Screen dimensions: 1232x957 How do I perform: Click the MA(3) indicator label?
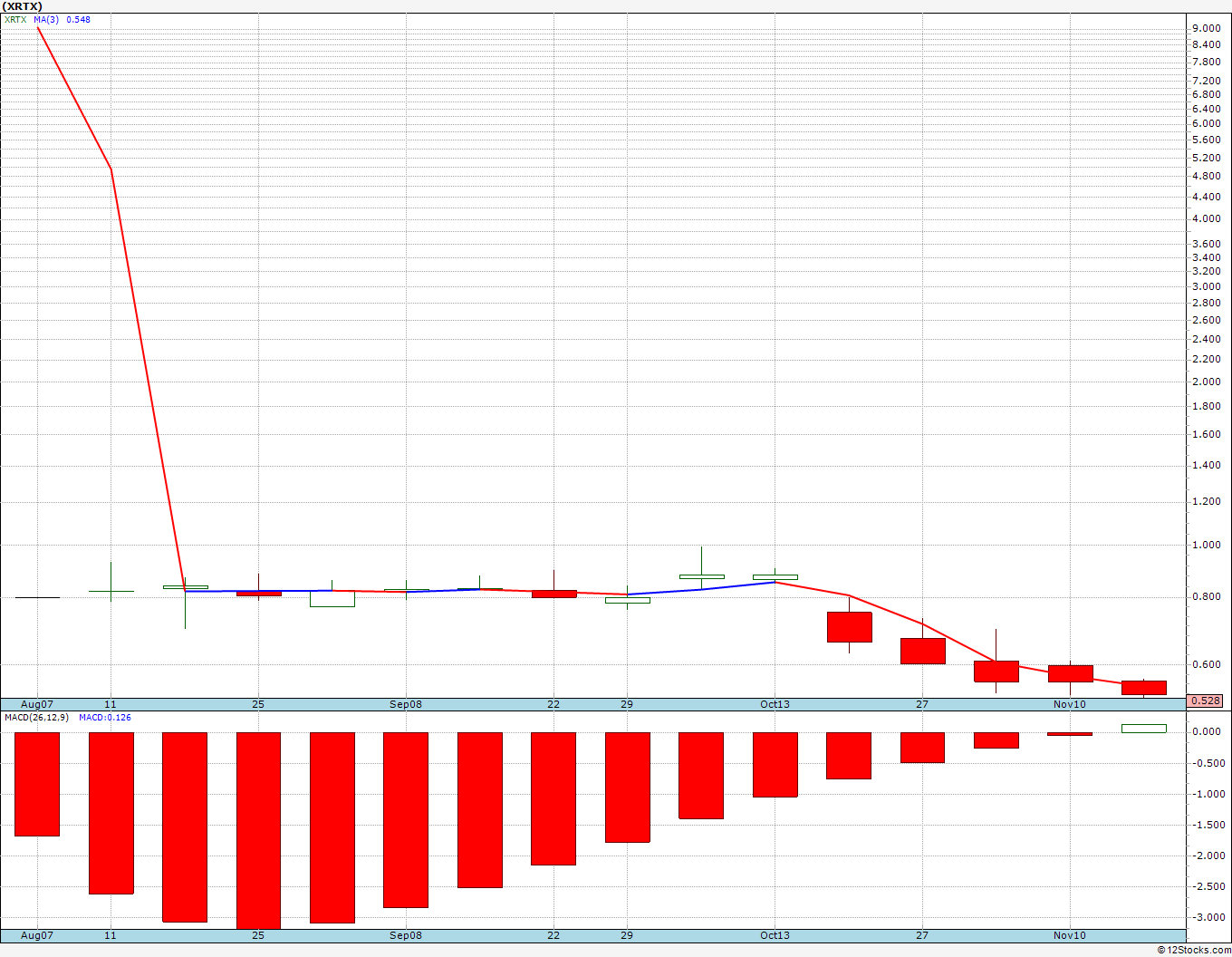(46, 19)
